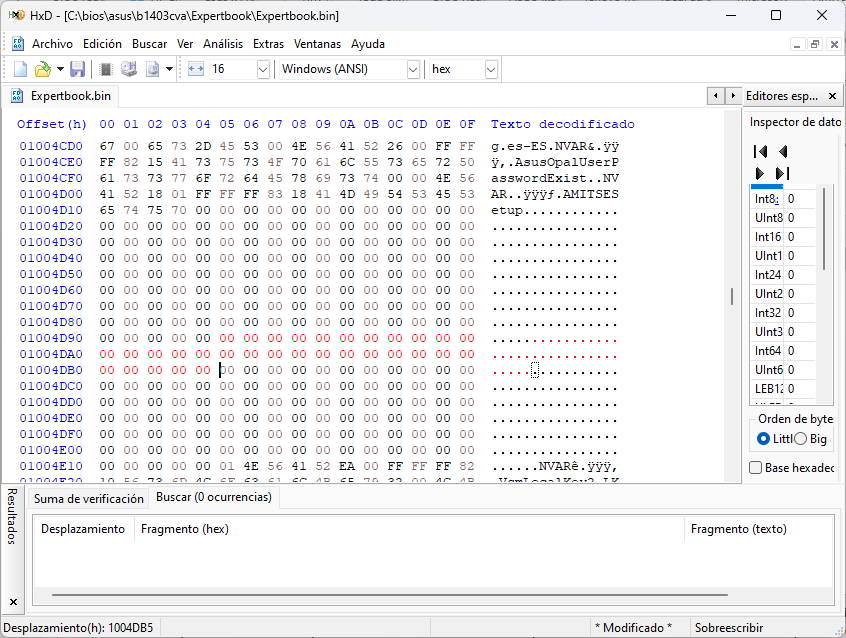Viewport: 846px width, 638px height.
Task: Select Little endian byte order
Action: (x=774, y=439)
